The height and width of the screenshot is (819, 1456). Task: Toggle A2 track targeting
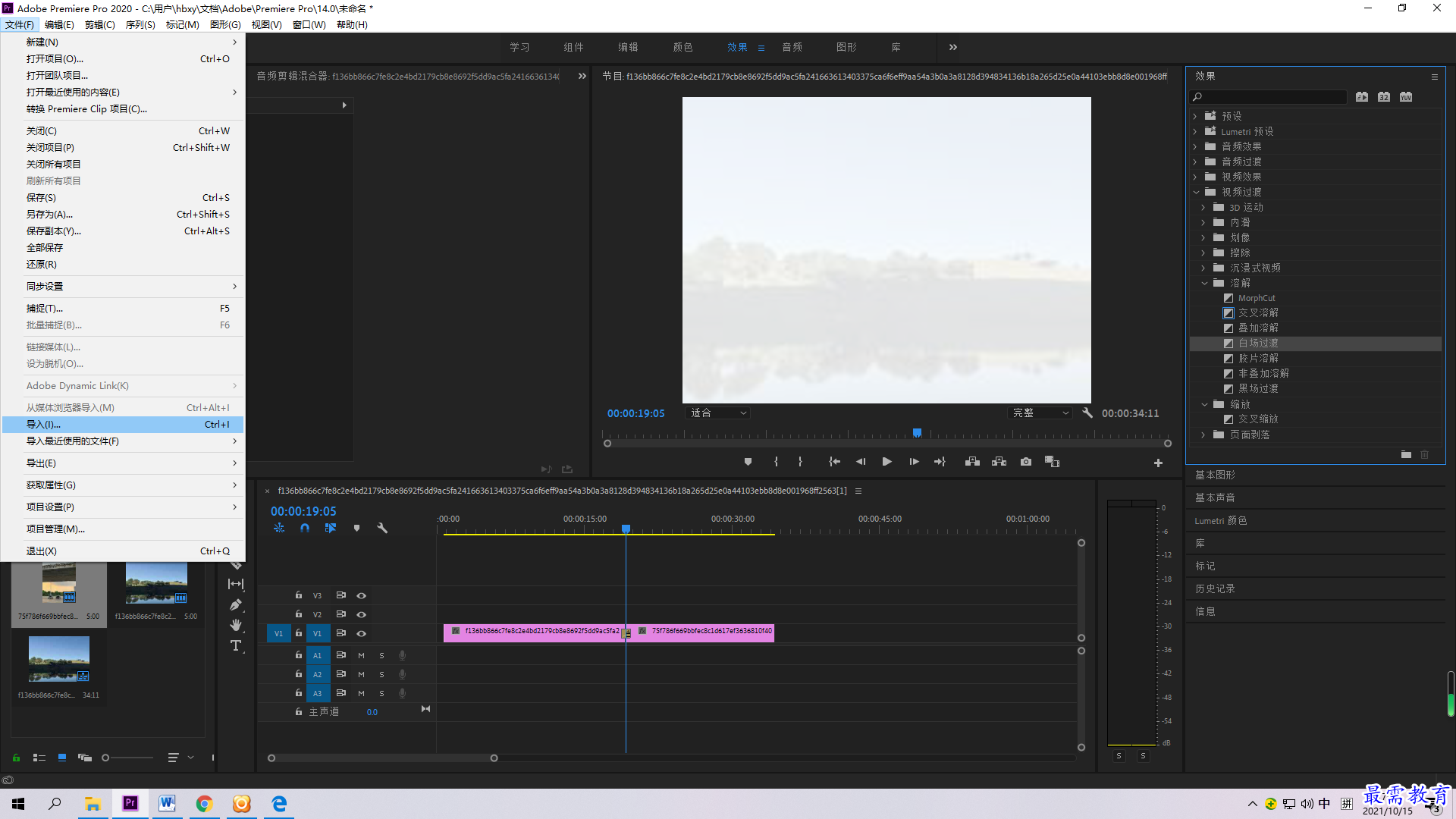[318, 674]
